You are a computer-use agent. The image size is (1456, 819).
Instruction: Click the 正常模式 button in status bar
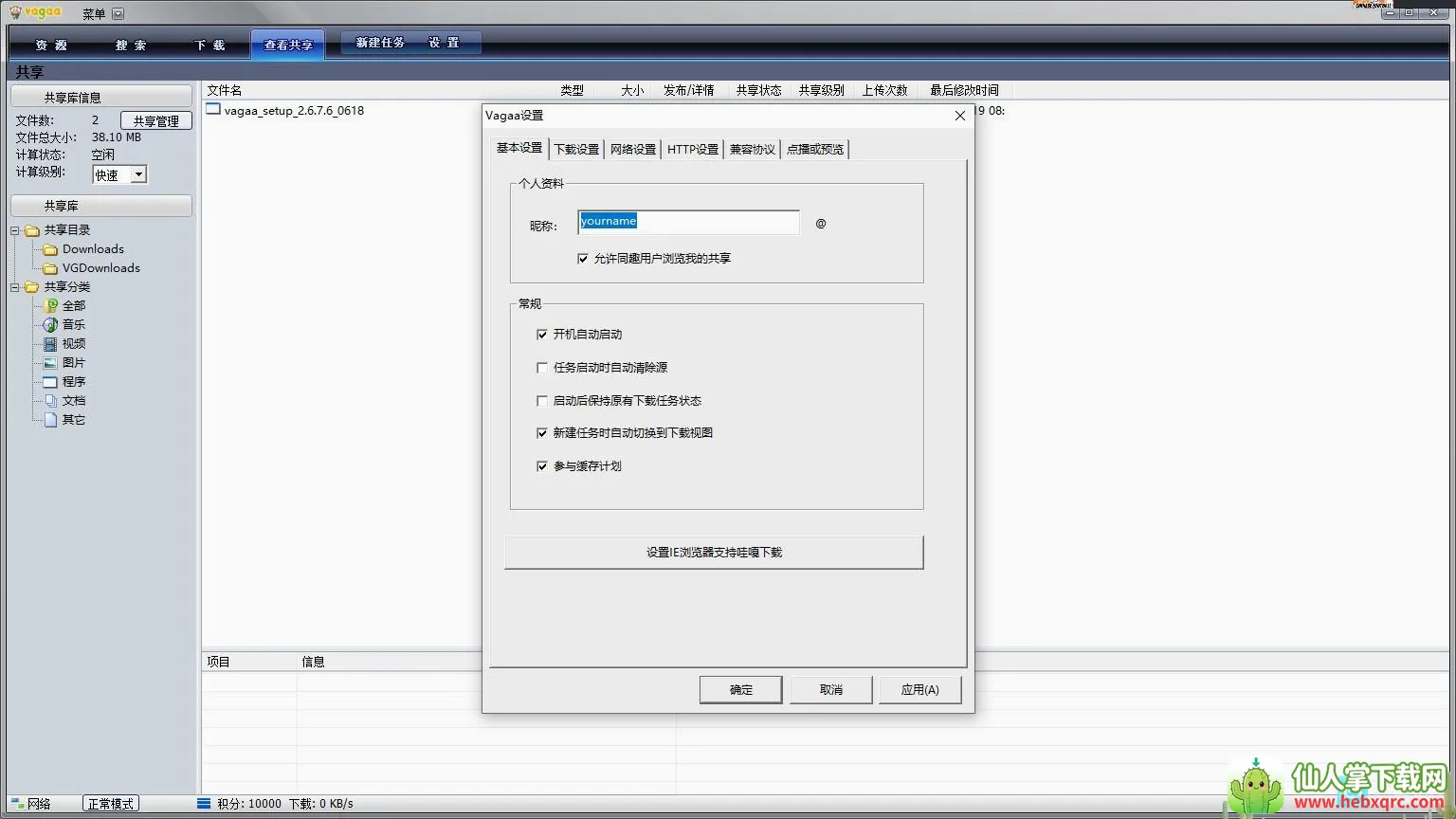point(111,803)
